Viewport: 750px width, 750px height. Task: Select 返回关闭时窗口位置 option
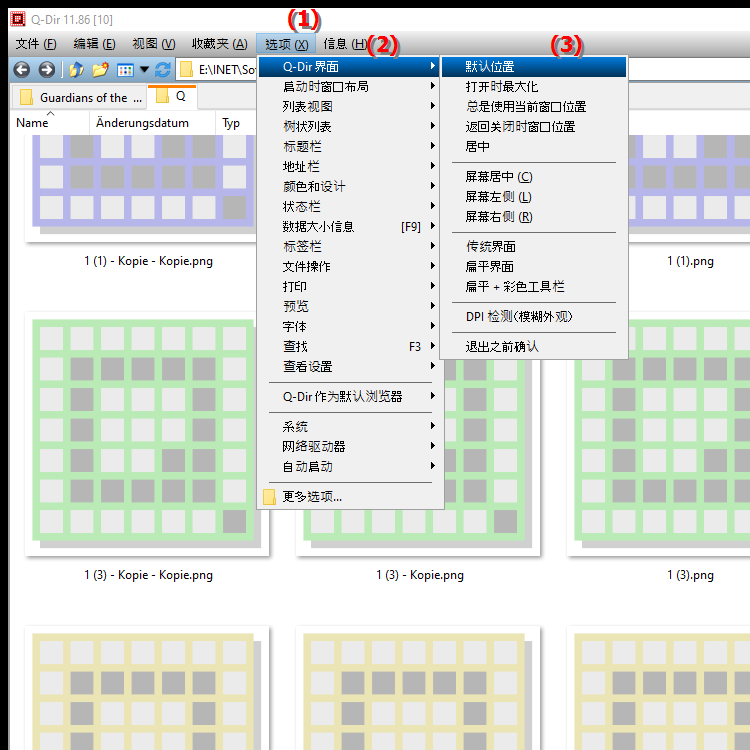[x=534, y=127]
